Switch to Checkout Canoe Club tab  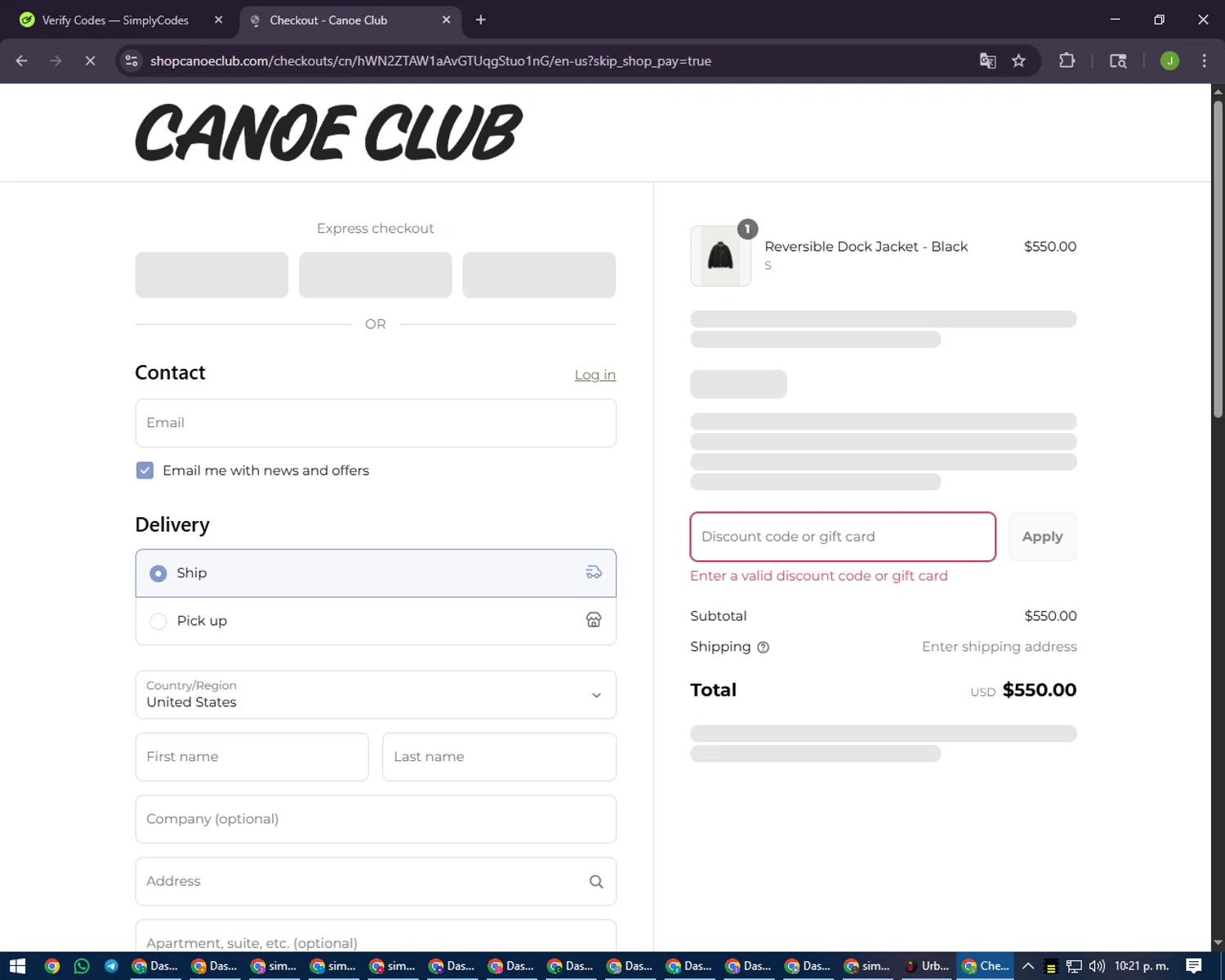point(351,20)
